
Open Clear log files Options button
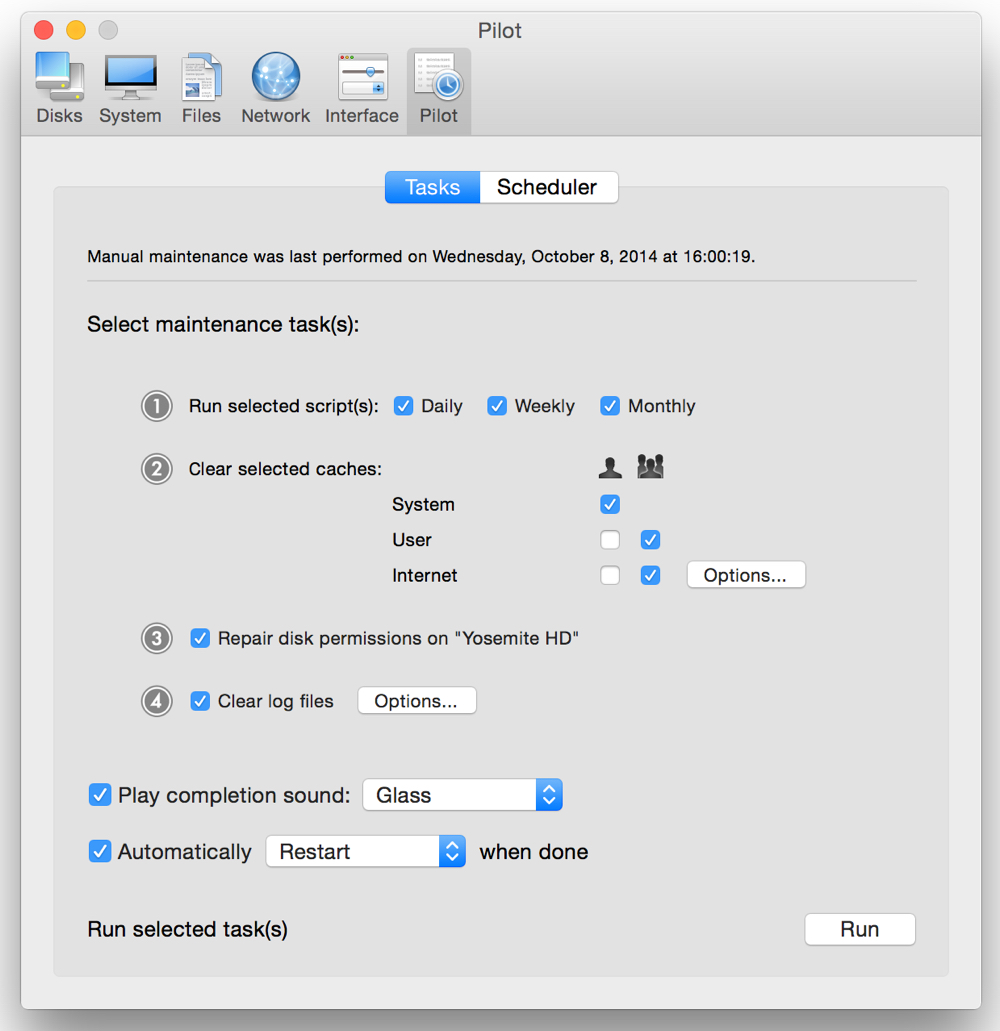pos(416,701)
